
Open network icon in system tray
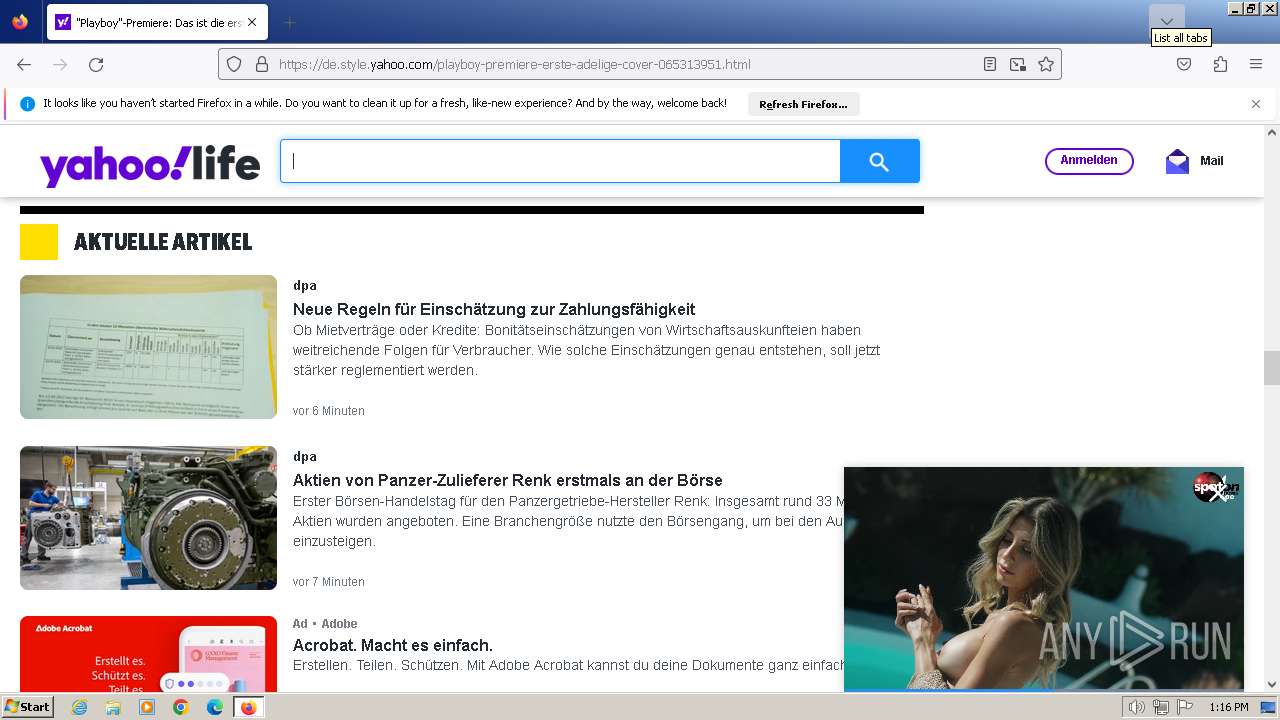pos(1161,707)
